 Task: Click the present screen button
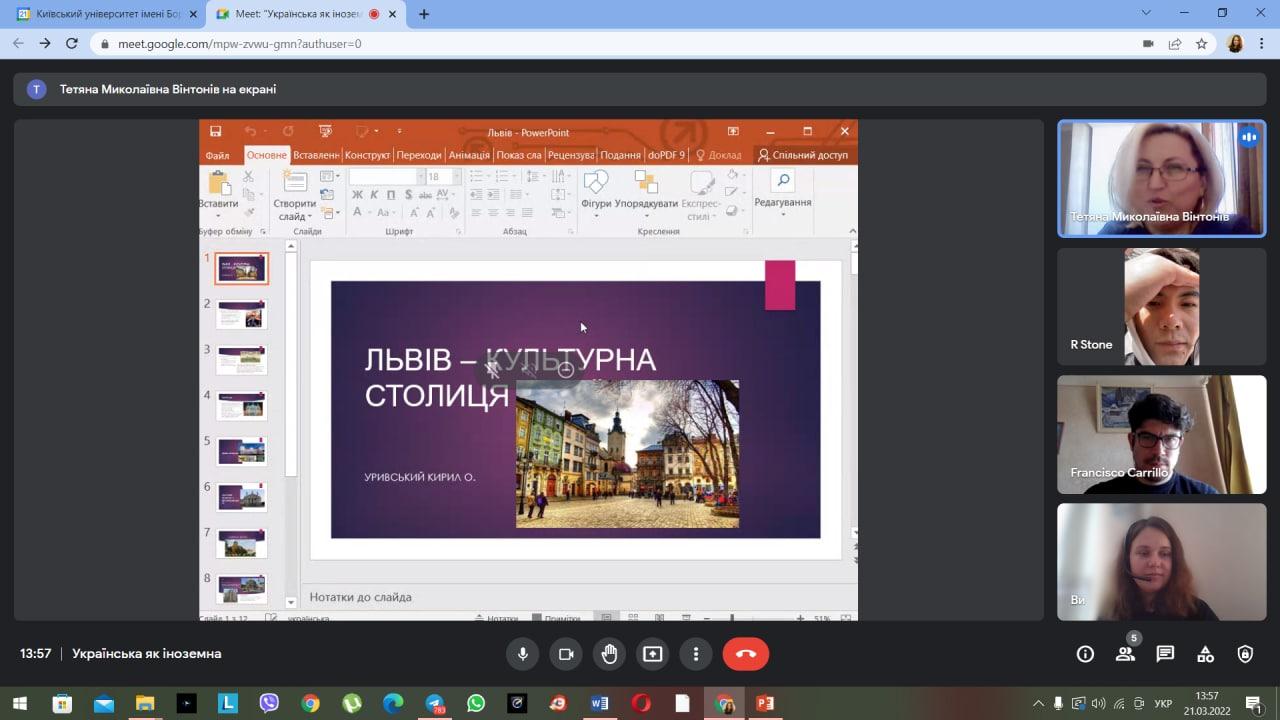click(x=652, y=654)
